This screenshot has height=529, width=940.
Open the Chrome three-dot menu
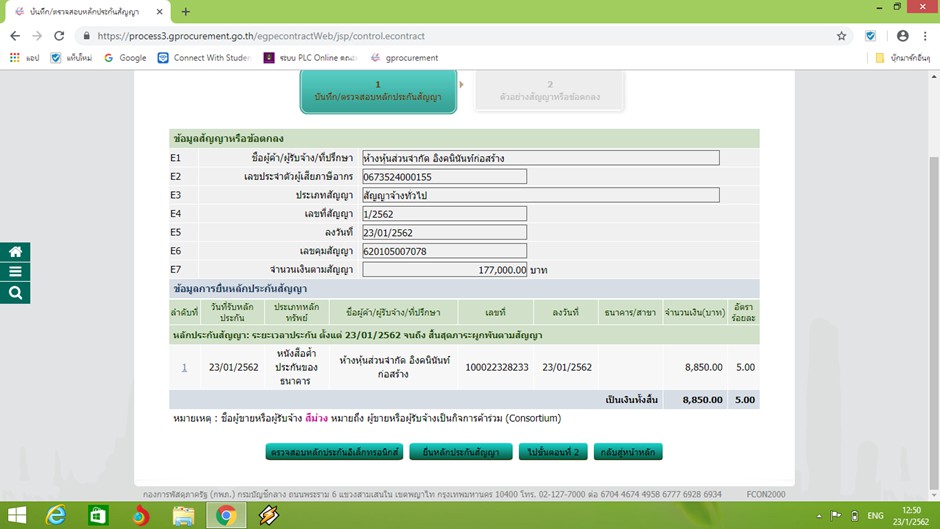925,36
